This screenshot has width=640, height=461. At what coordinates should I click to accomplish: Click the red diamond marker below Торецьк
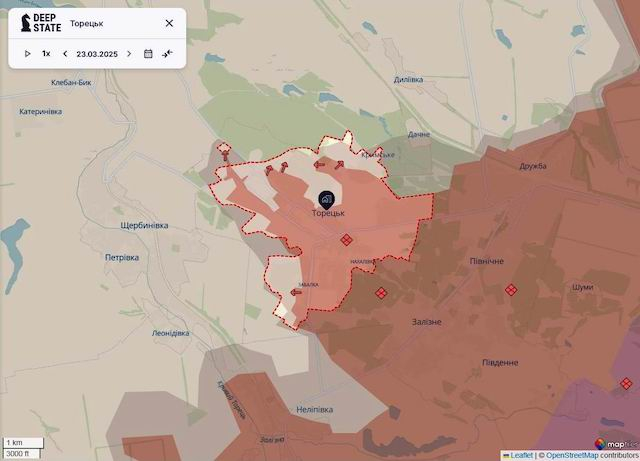(346, 240)
